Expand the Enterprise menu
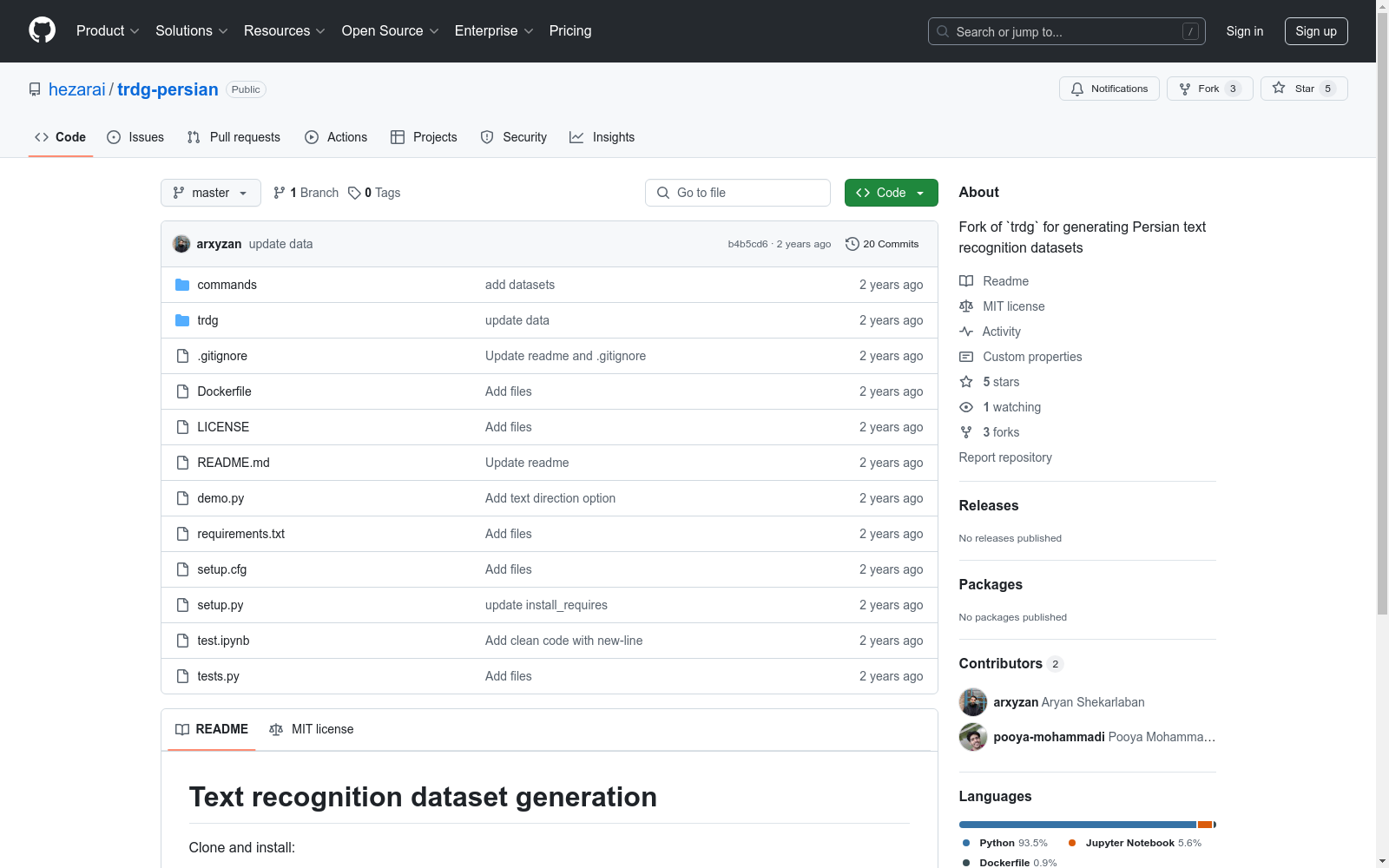Viewport: 1389px width, 868px height. pos(494,31)
